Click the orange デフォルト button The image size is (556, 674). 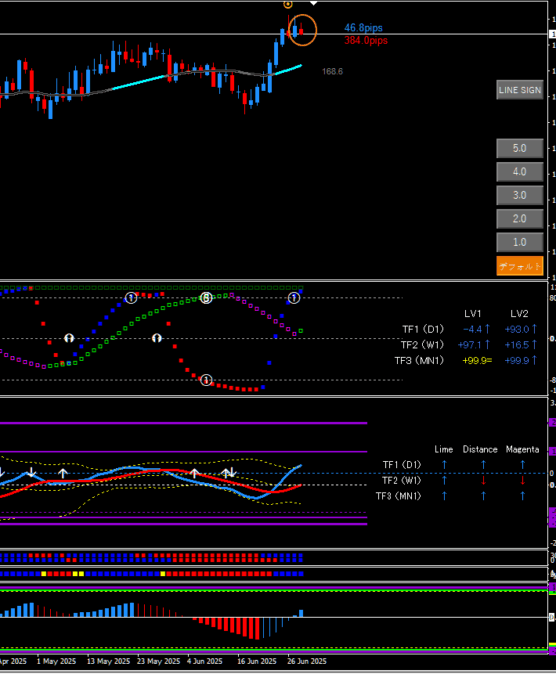[x=519, y=266]
